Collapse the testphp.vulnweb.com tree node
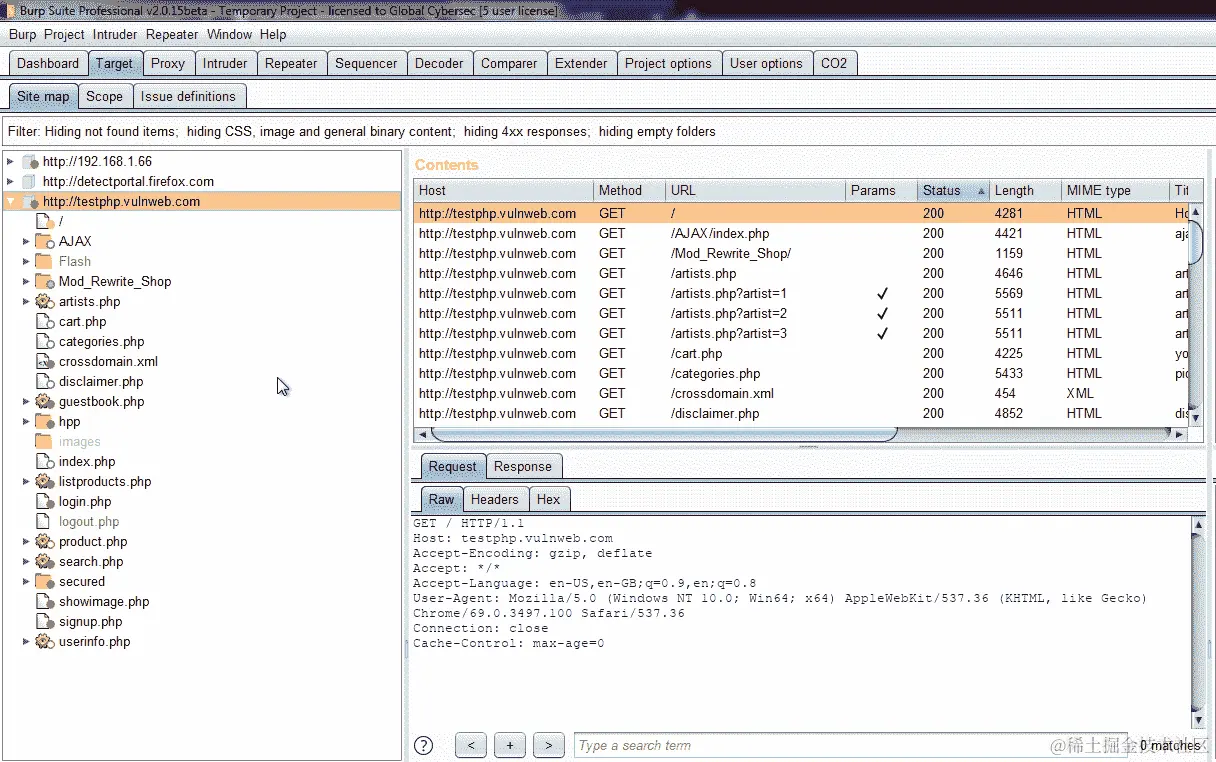The width and height of the screenshot is (1216, 762). click(10, 201)
